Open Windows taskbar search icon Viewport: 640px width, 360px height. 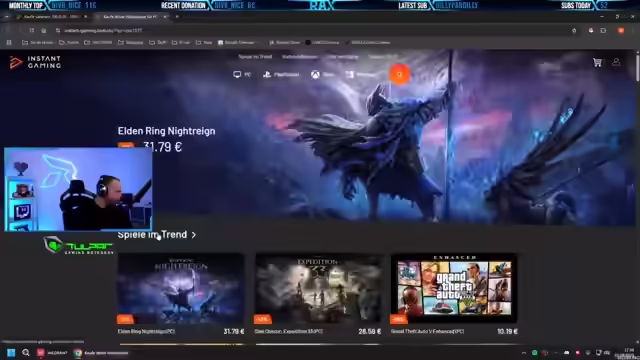point(26,353)
